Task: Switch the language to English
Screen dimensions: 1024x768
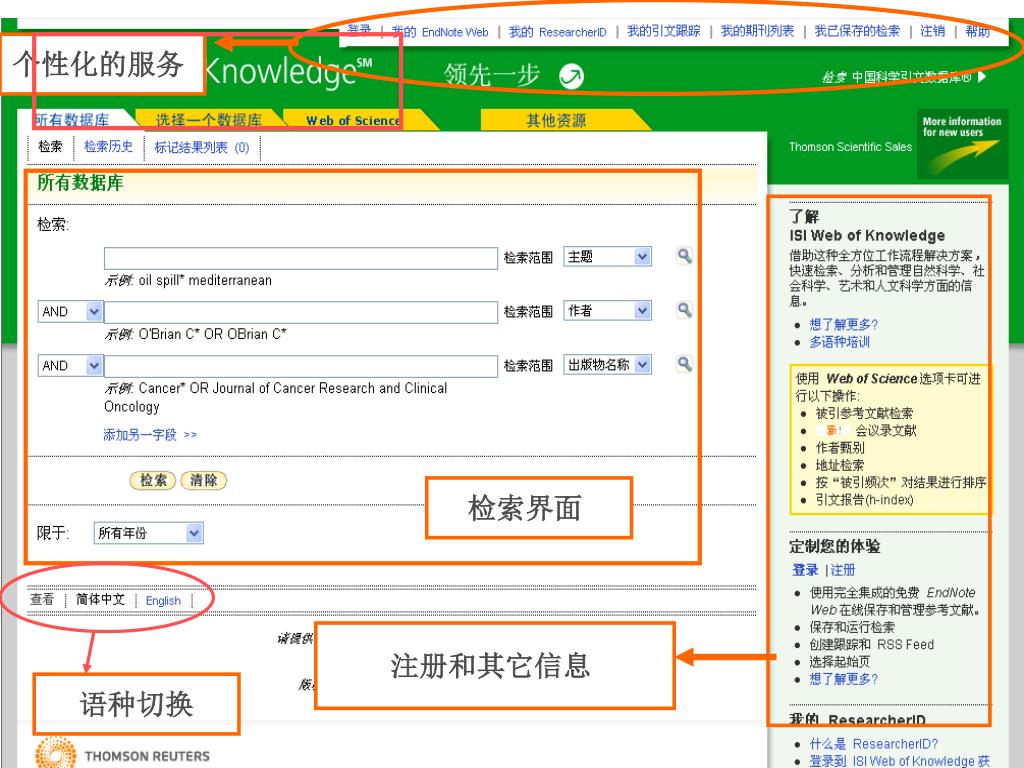Action: pyautogui.click(x=163, y=601)
